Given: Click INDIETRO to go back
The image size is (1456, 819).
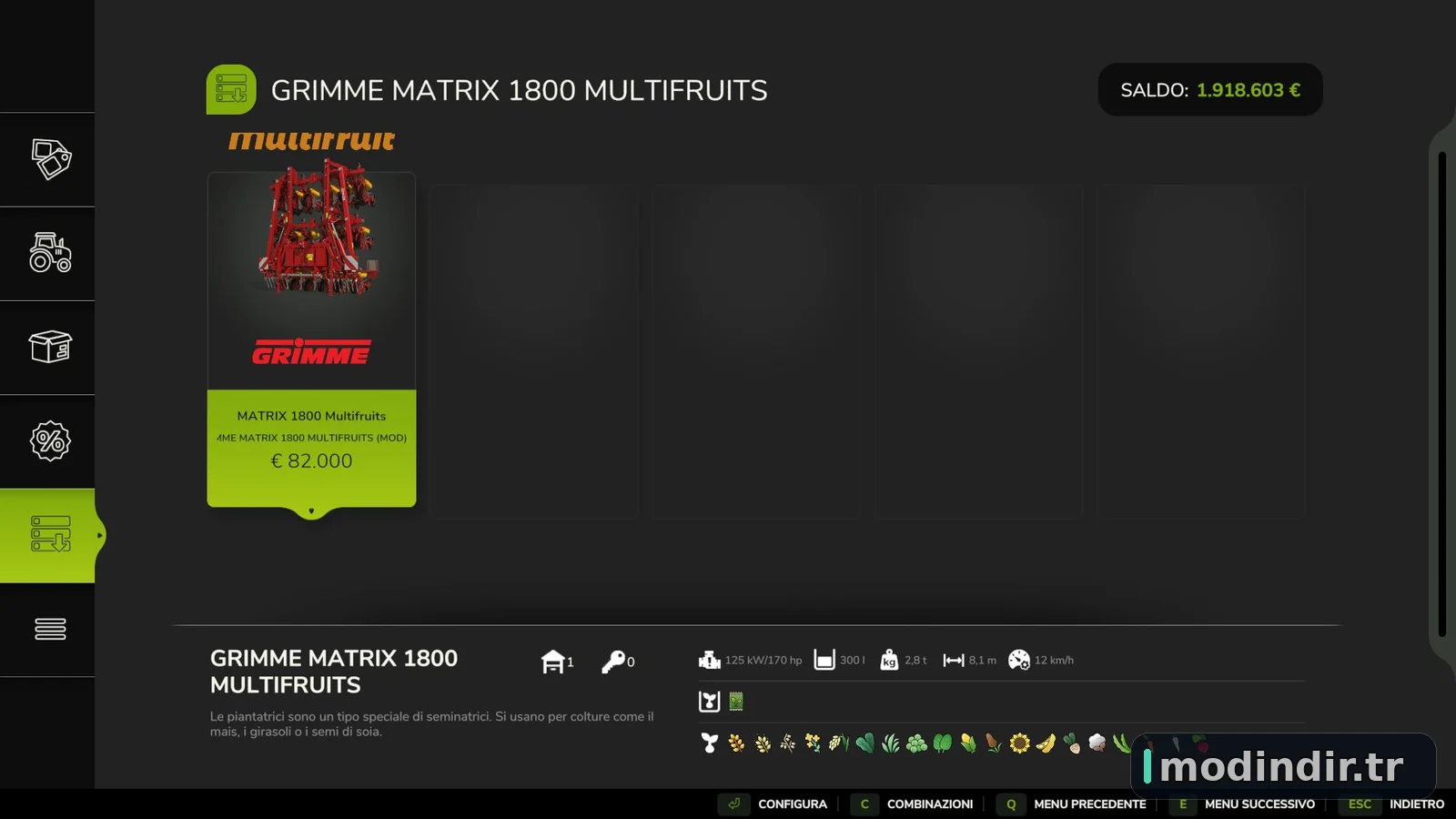Looking at the screenshot, I should (1417, 804).
